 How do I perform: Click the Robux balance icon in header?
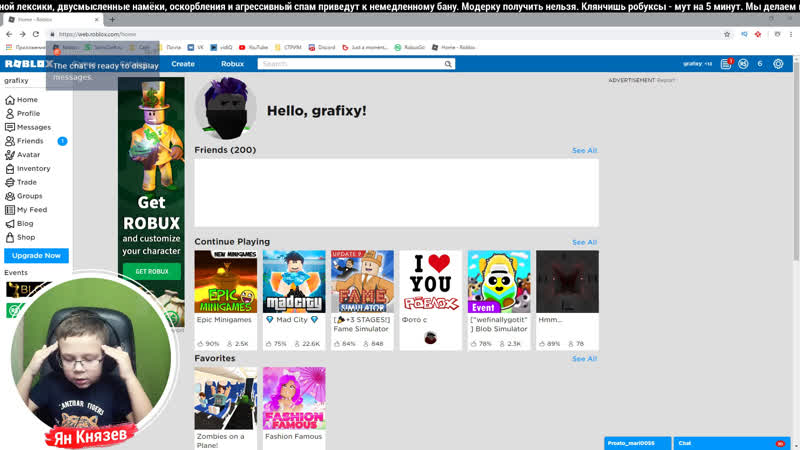coord(743,64)
